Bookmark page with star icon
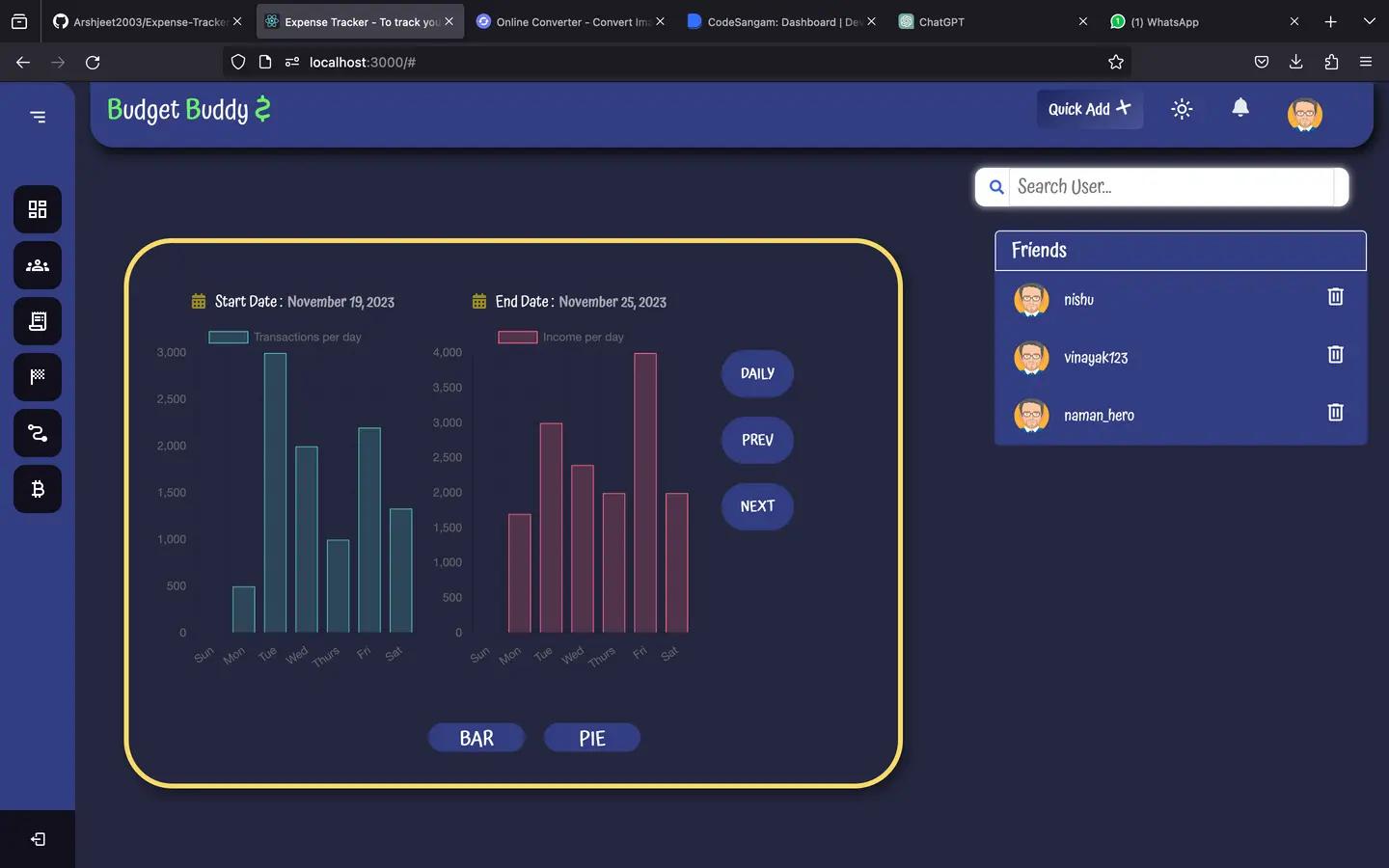 click(1116, 62)
